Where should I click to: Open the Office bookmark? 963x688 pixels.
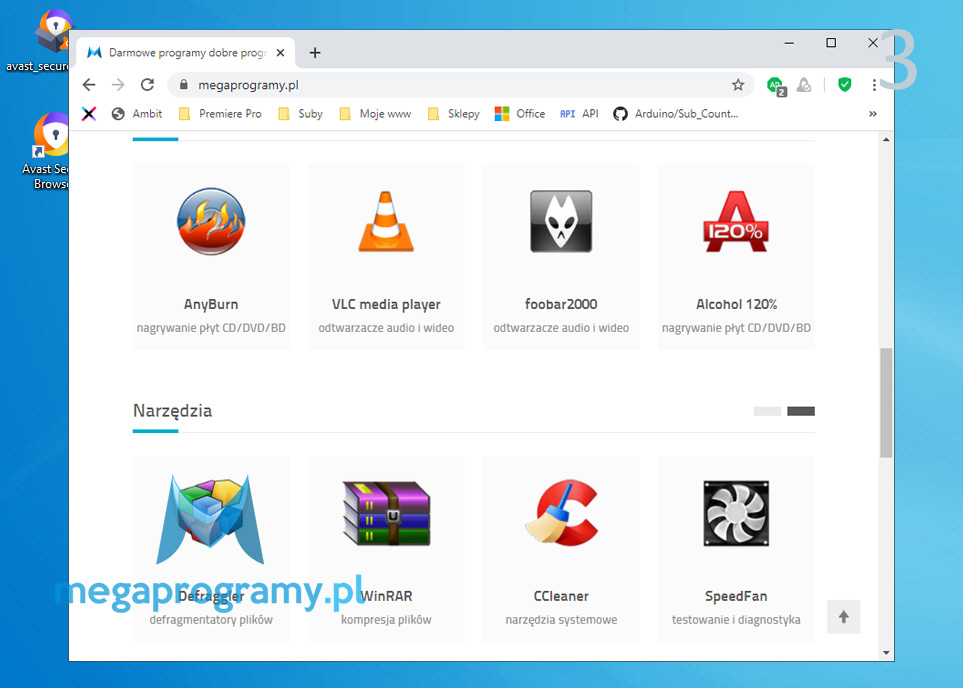[520, 114]
